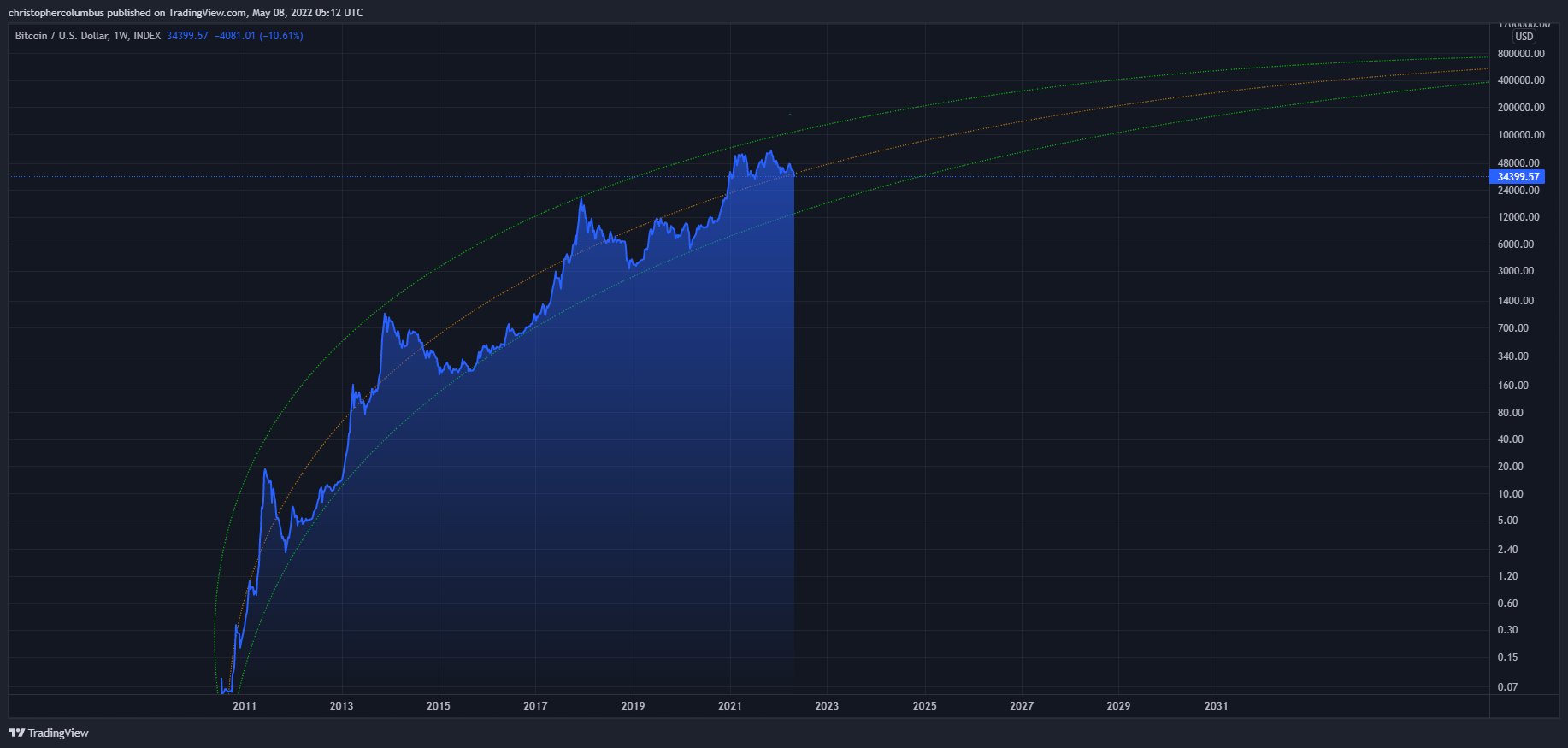Click the 2019 label on time axis

tap(633, 706)
